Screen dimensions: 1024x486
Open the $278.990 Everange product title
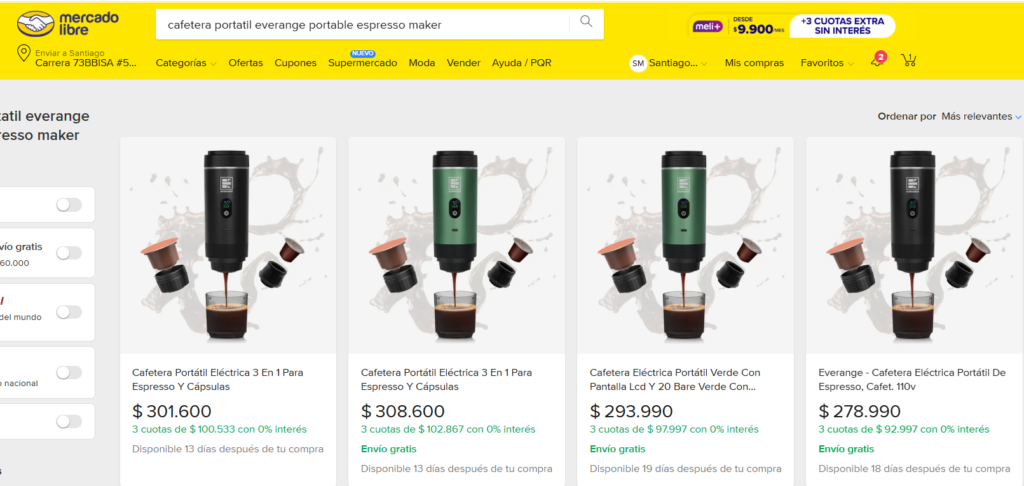(x=911, y=379)
